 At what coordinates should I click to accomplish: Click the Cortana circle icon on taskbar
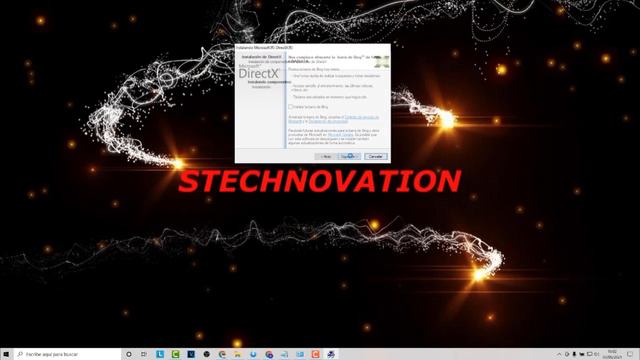tap(129, 354)
